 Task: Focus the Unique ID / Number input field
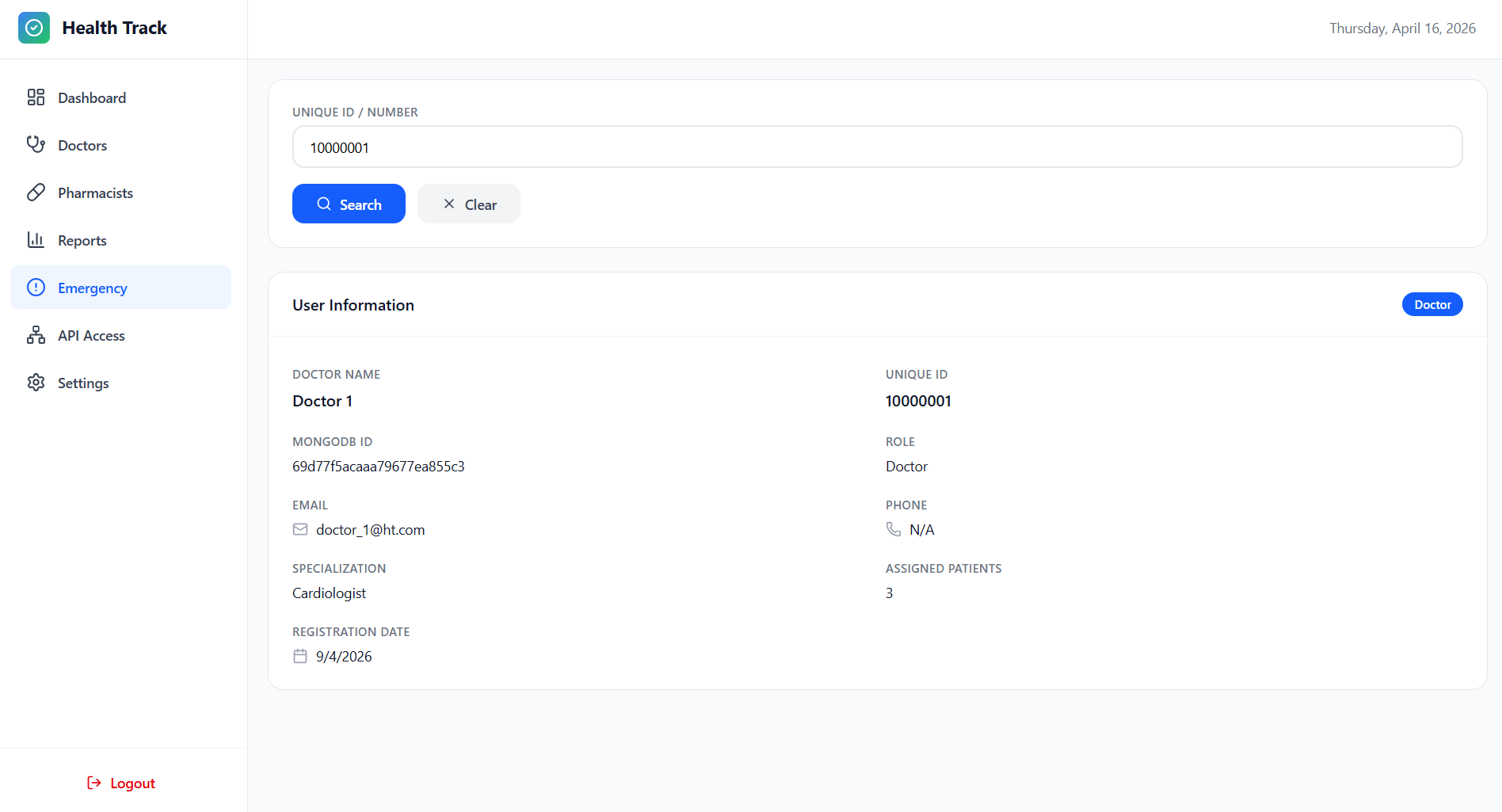tap(877, 147)
